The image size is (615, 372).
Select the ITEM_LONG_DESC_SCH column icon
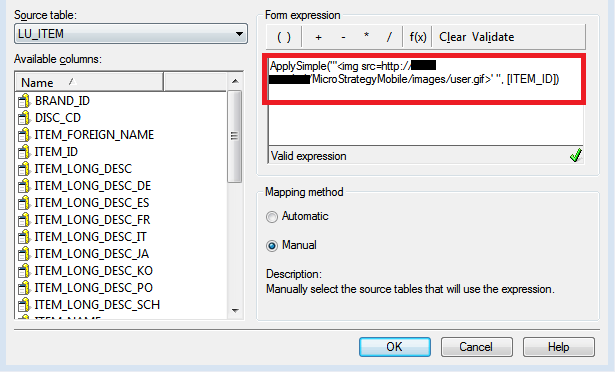[x=24, y=305]
